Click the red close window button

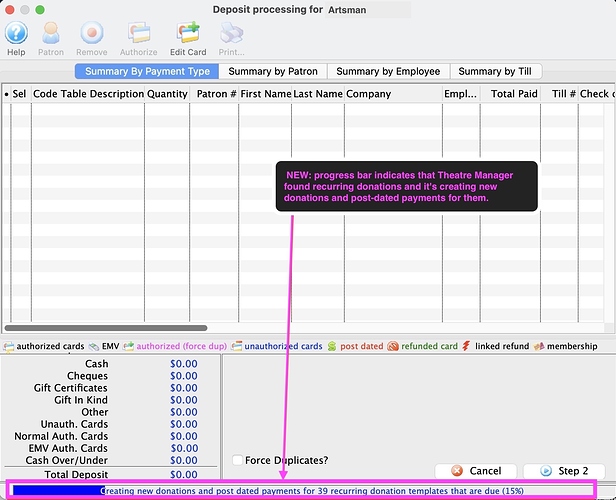tap(10, 9)
